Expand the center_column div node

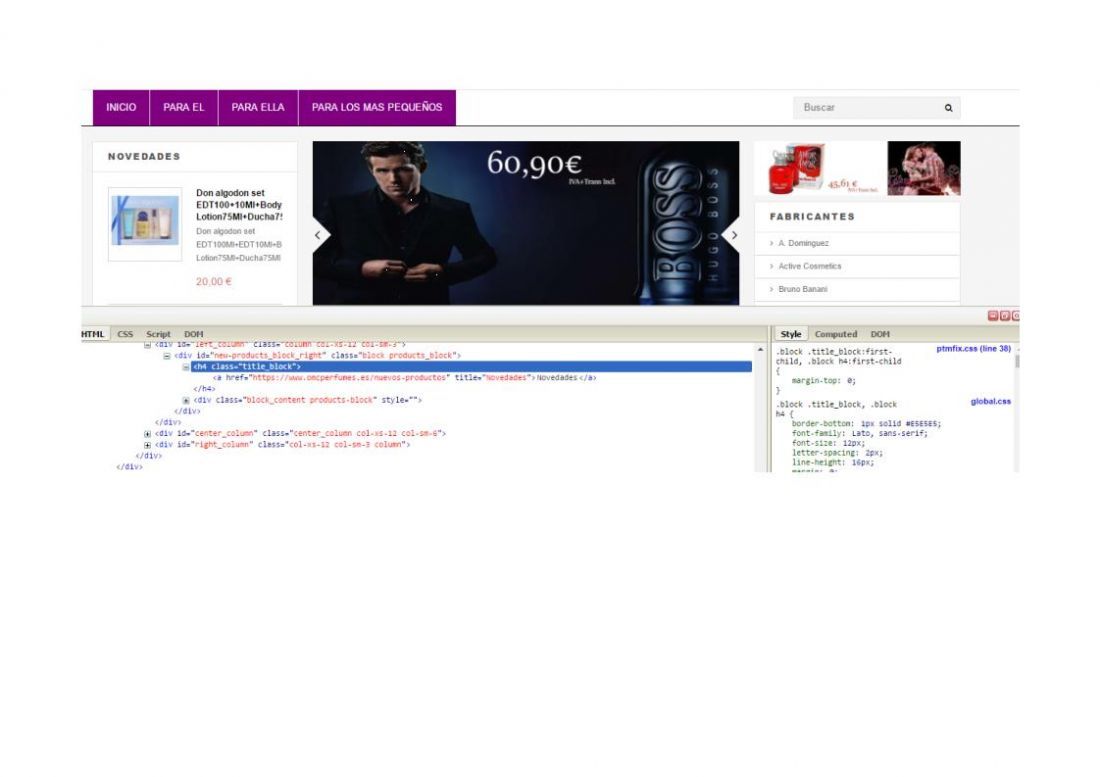147,434
